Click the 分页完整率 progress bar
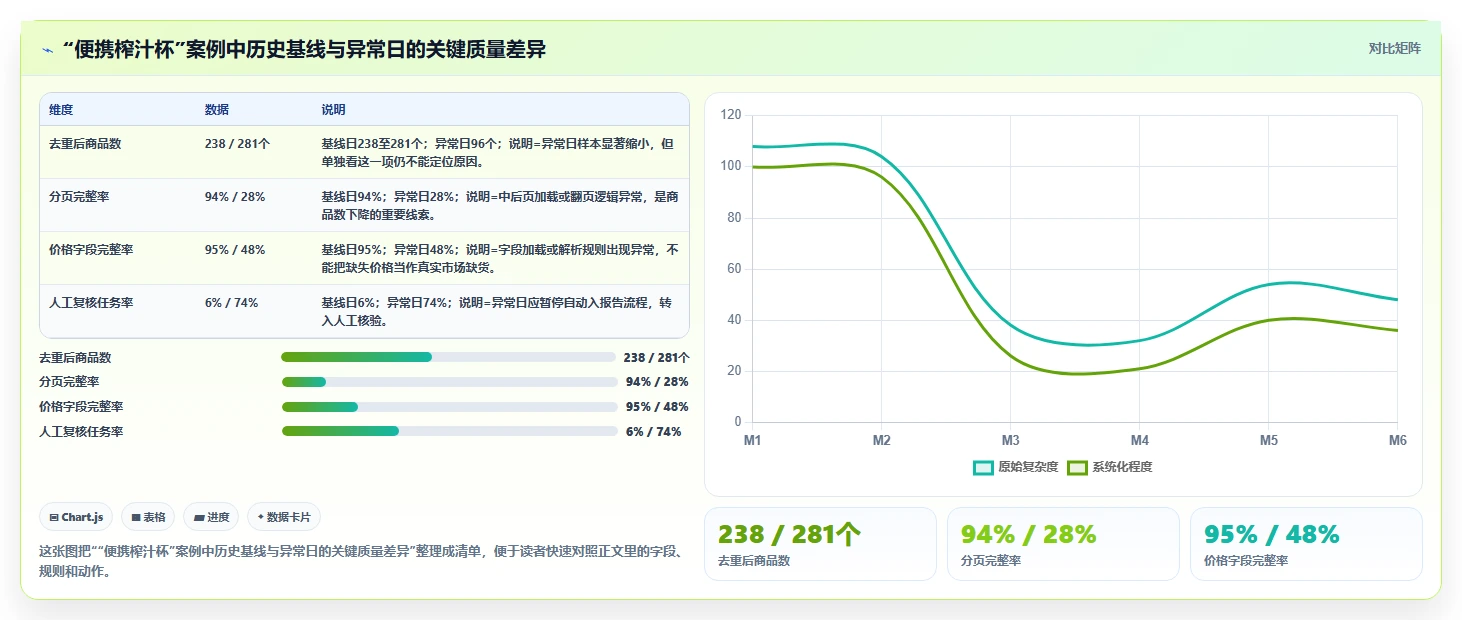This screenshot has width=1462, height=620. (x=449, y=382)
